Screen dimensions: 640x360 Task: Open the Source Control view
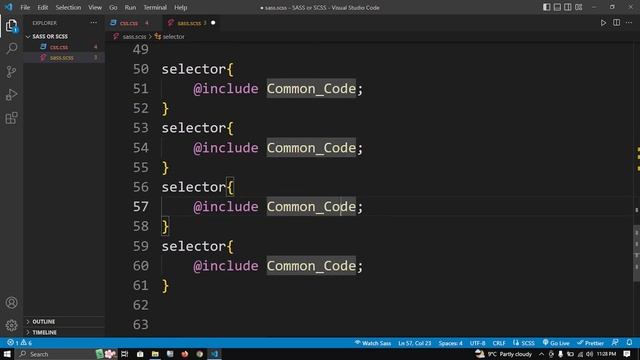click(x=11, y=72)
